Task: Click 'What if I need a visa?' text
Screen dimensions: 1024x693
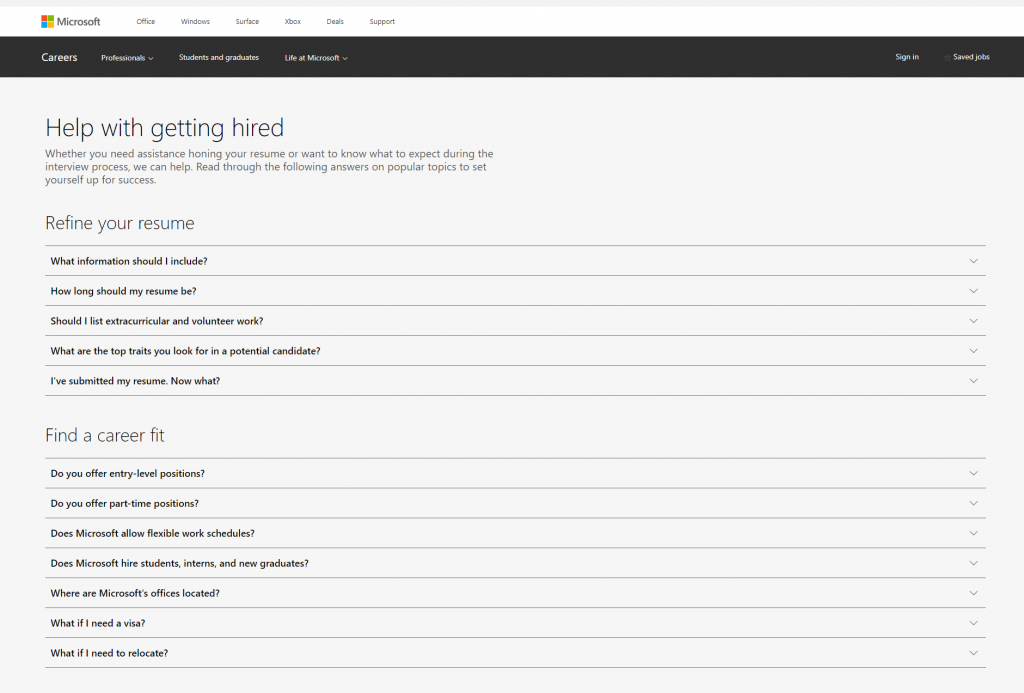Action: pyautogui.click(x=98, y=623)
